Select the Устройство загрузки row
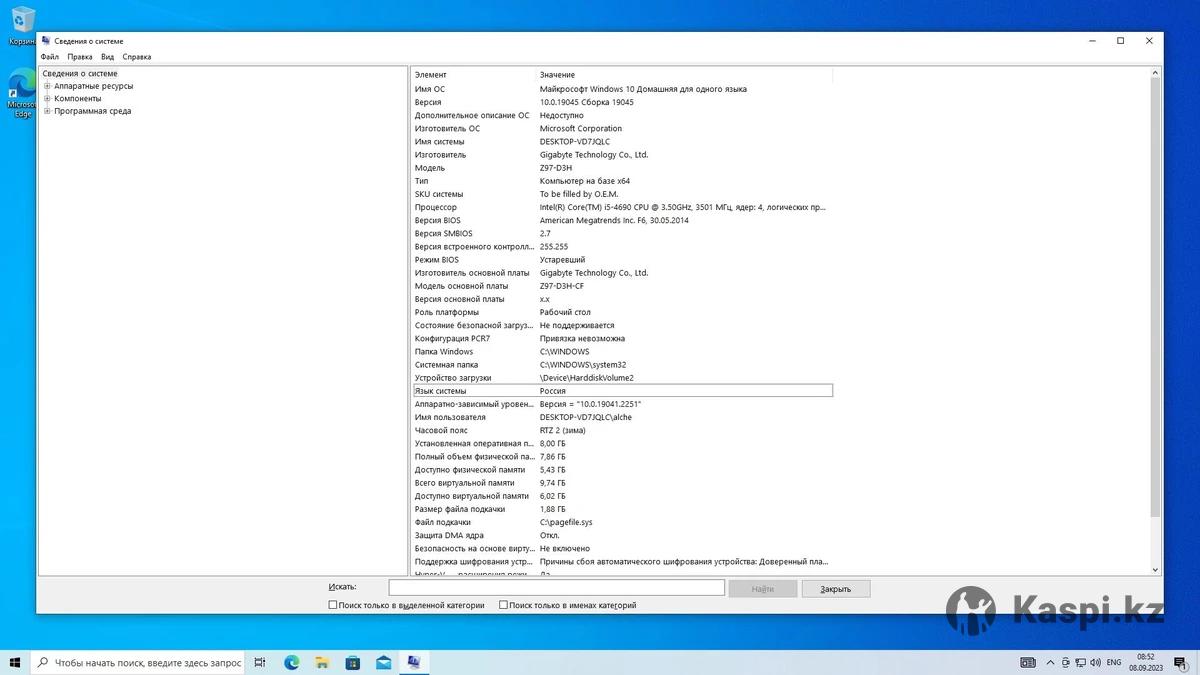 pyautogui.click(x=622, y=378)
